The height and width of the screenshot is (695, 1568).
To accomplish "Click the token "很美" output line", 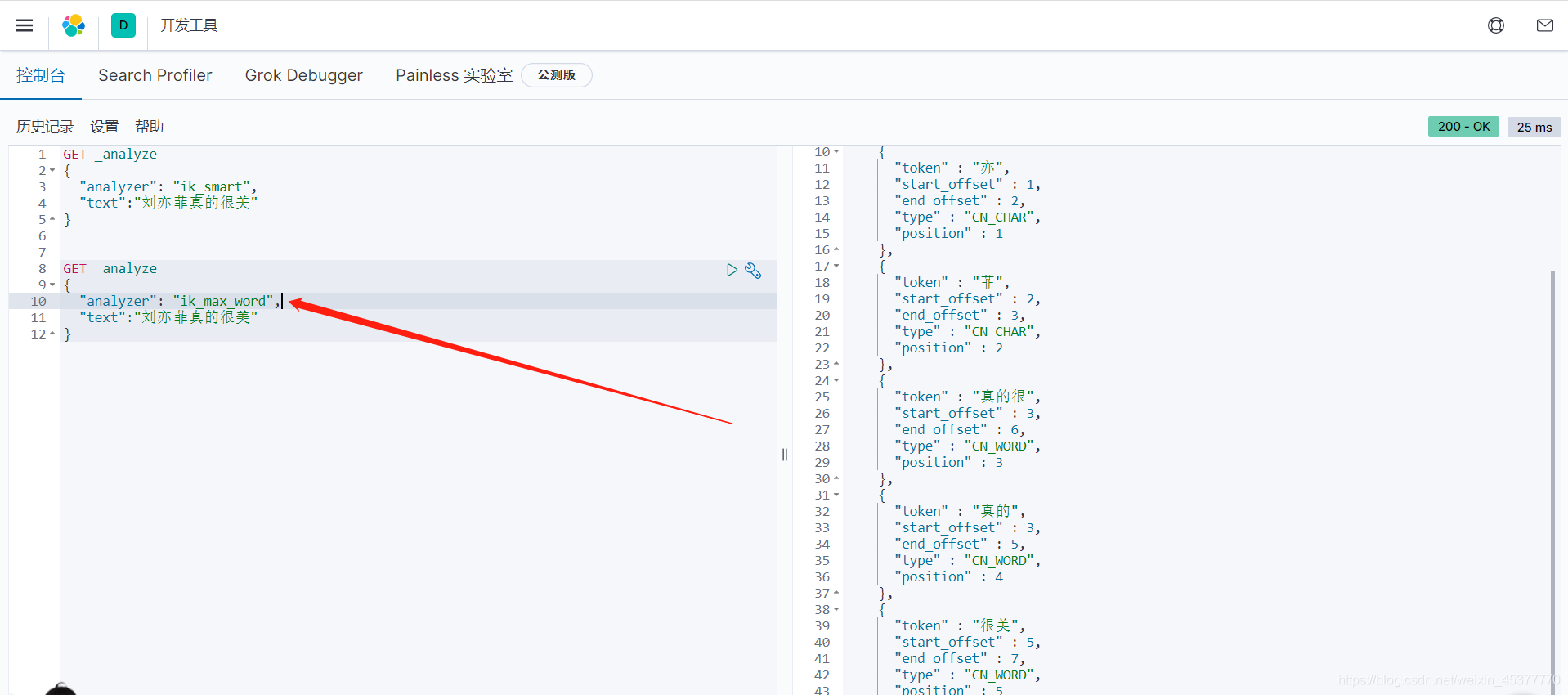I will (961, 626).
